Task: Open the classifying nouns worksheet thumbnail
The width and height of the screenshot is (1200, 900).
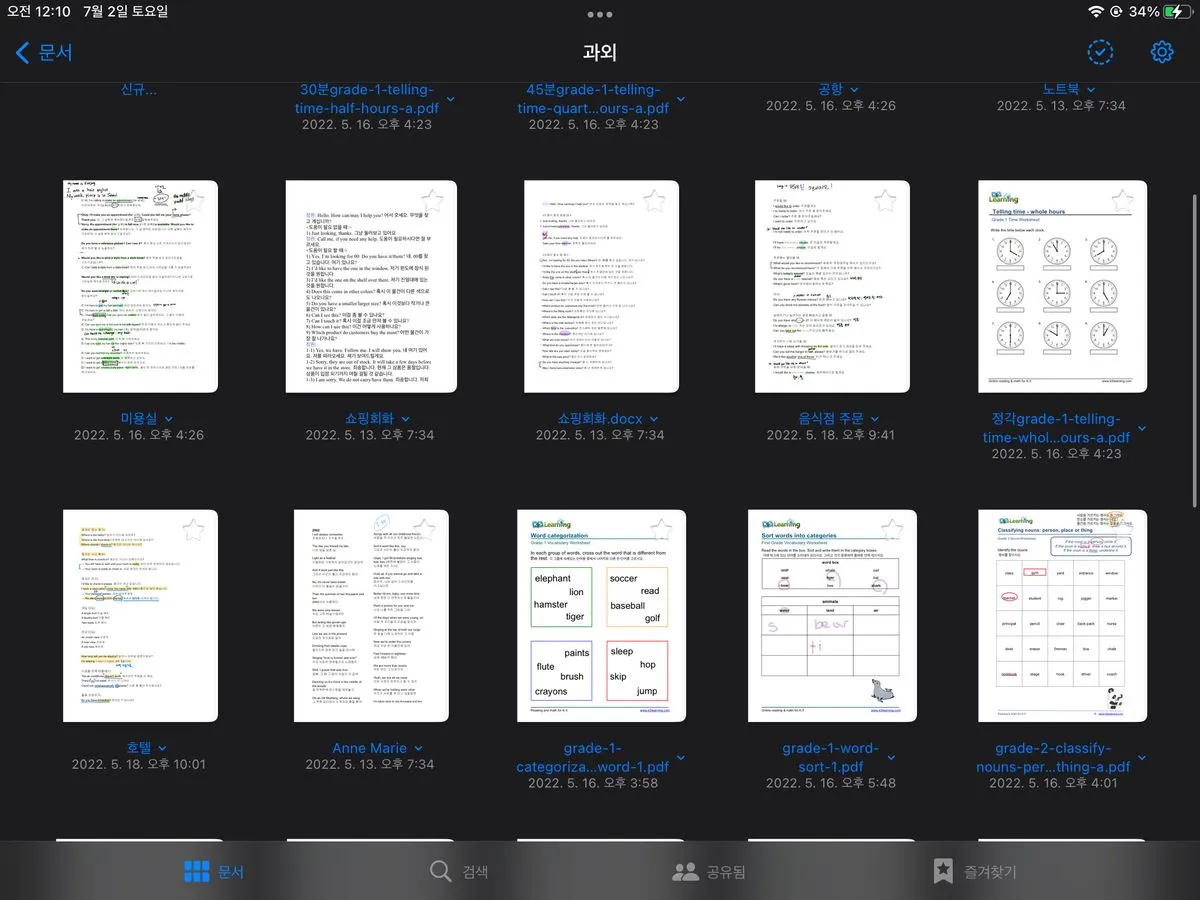Action: [1062, 615]
